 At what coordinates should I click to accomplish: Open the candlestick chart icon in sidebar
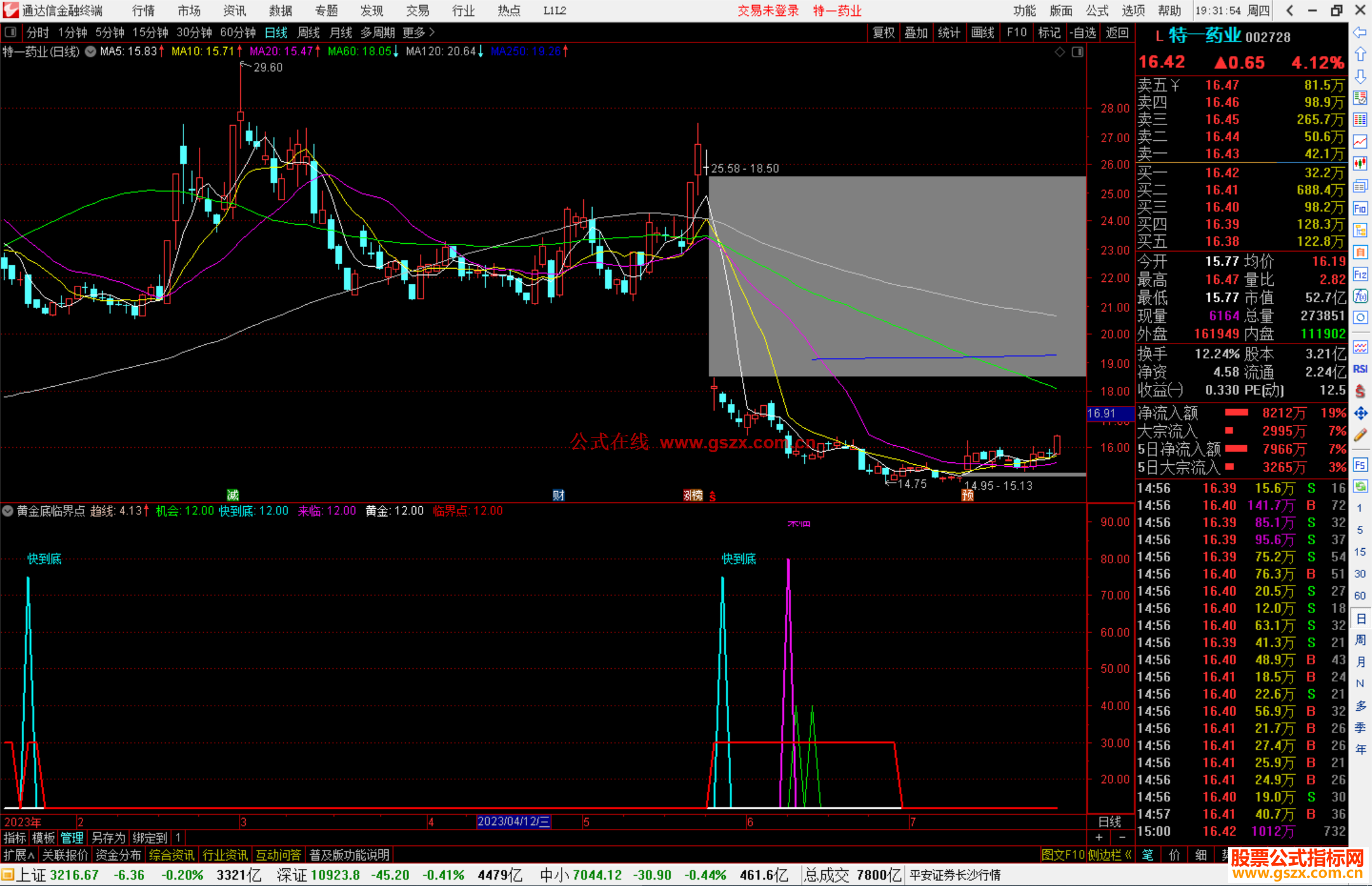tap(1360, 164)
